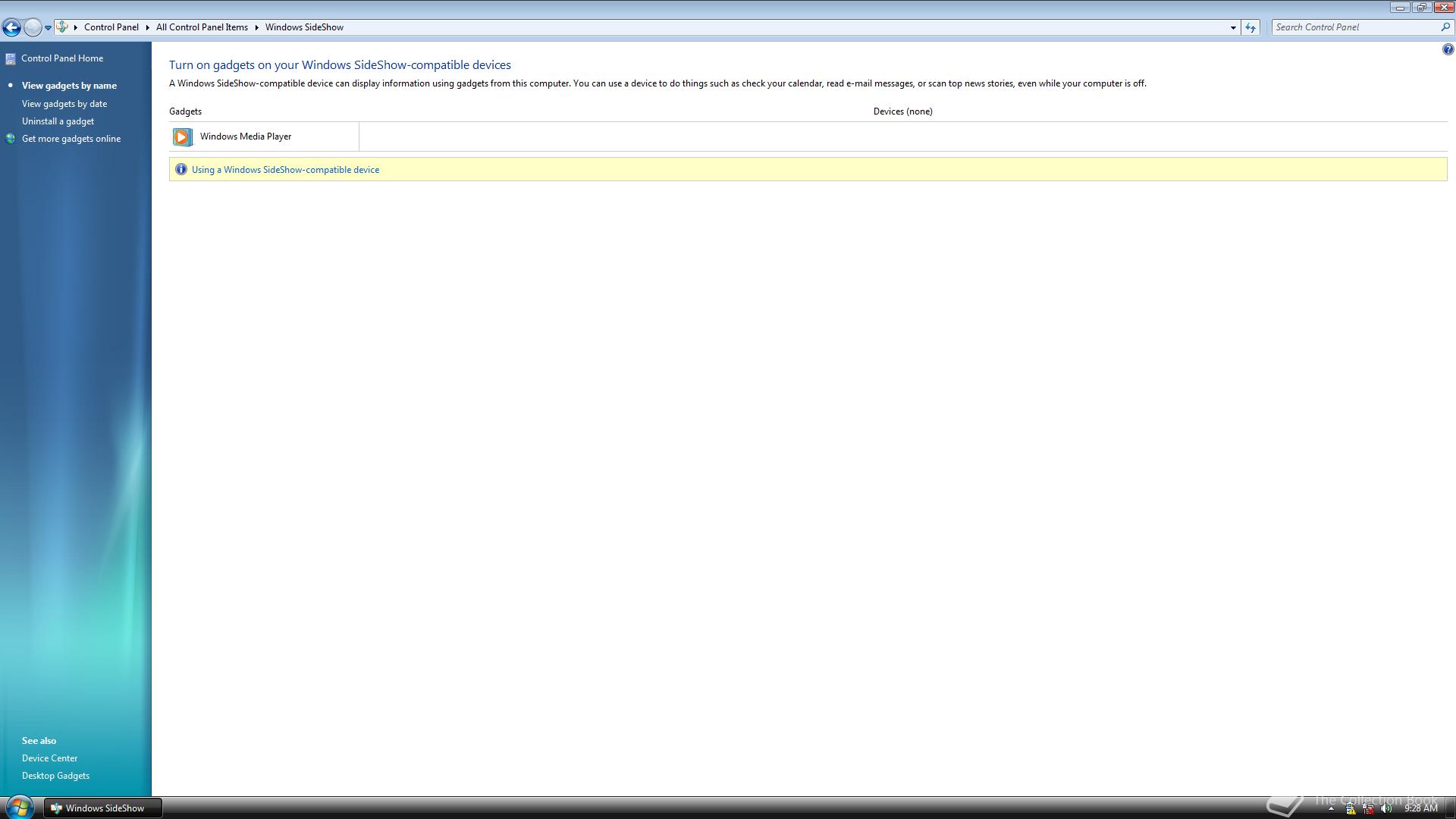Click the Devices (none) column header
Screen dimensions: 1456x819
click(x=902, y=111)
